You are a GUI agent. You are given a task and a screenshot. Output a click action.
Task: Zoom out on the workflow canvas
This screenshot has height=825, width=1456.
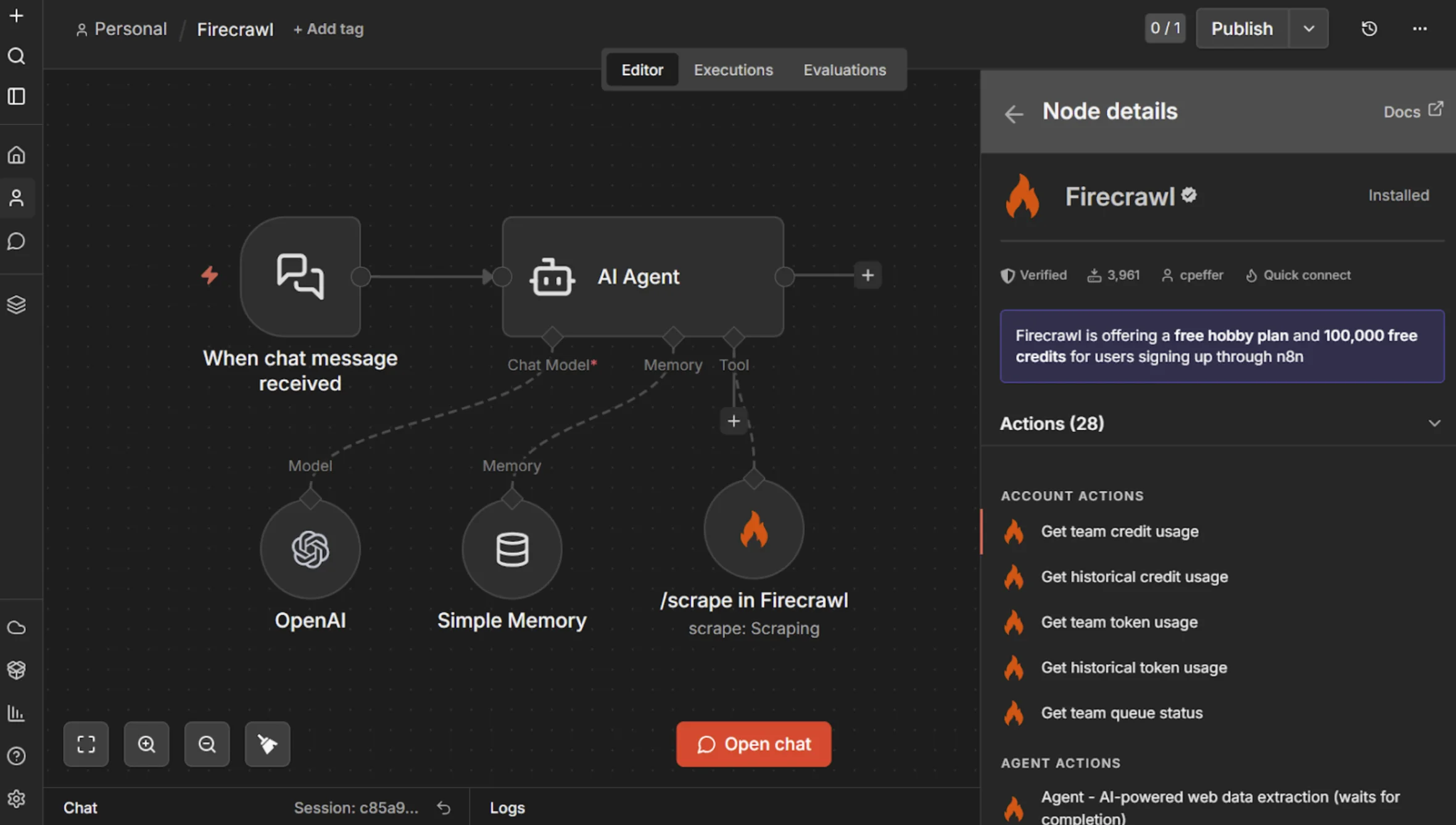click(x=207, y=744)
